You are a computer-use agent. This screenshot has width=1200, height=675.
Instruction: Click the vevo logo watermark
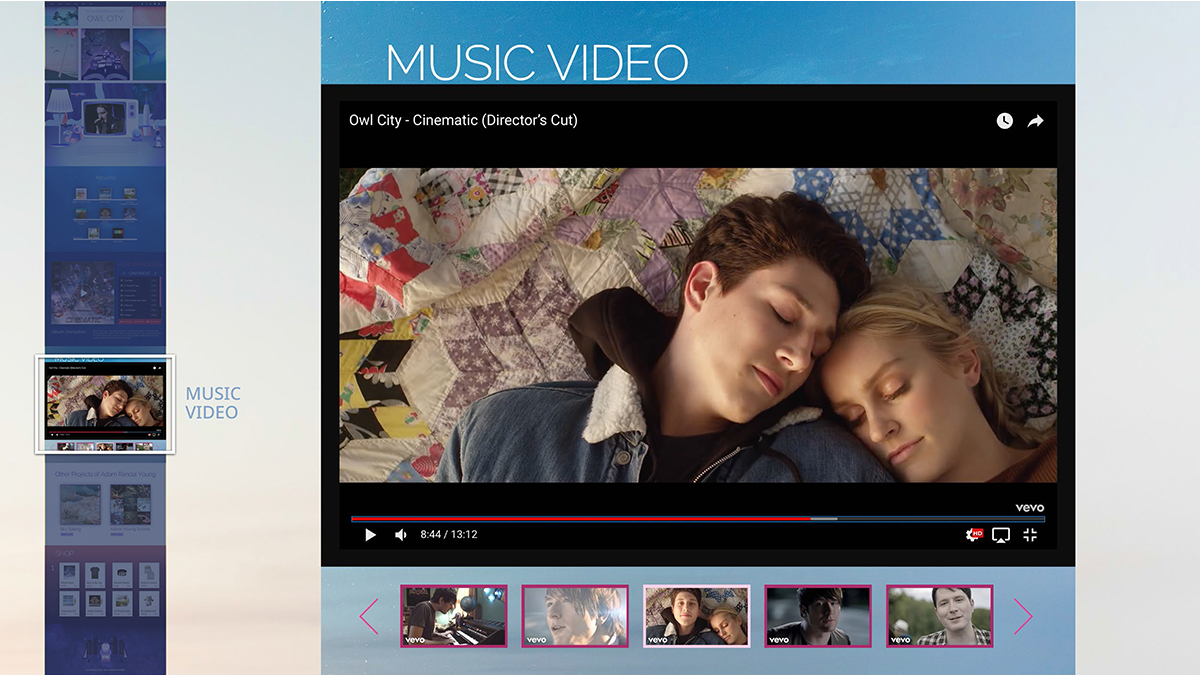(x=1029, y=508)
